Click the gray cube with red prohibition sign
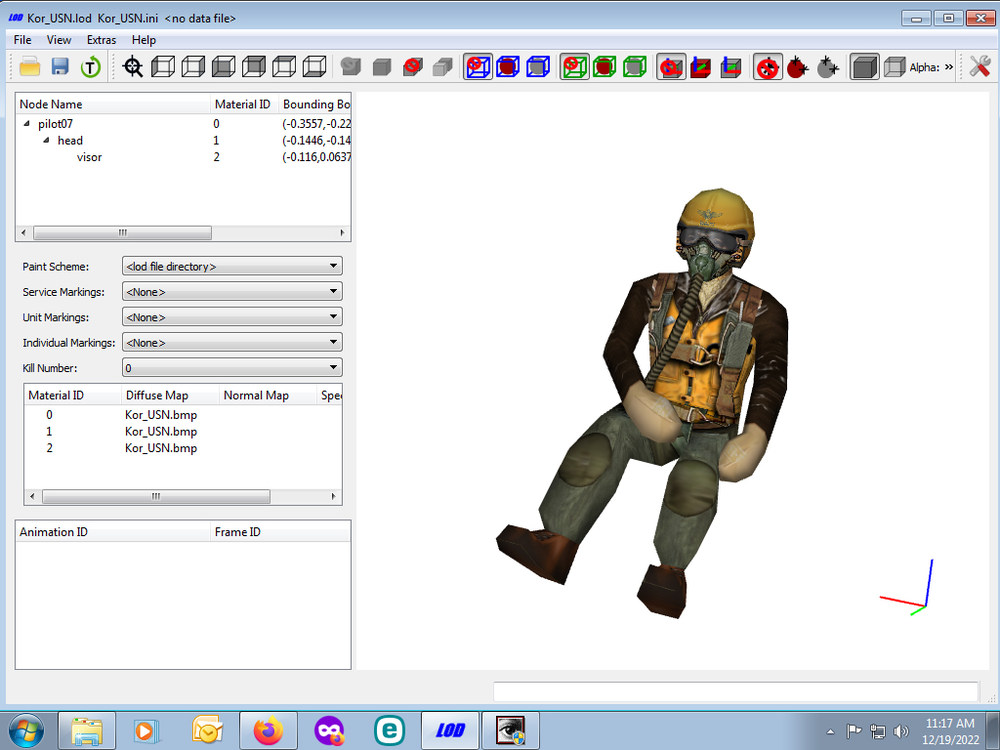Image resolution: width=1000 pixels, height=750 pixels. click(413, 66)
